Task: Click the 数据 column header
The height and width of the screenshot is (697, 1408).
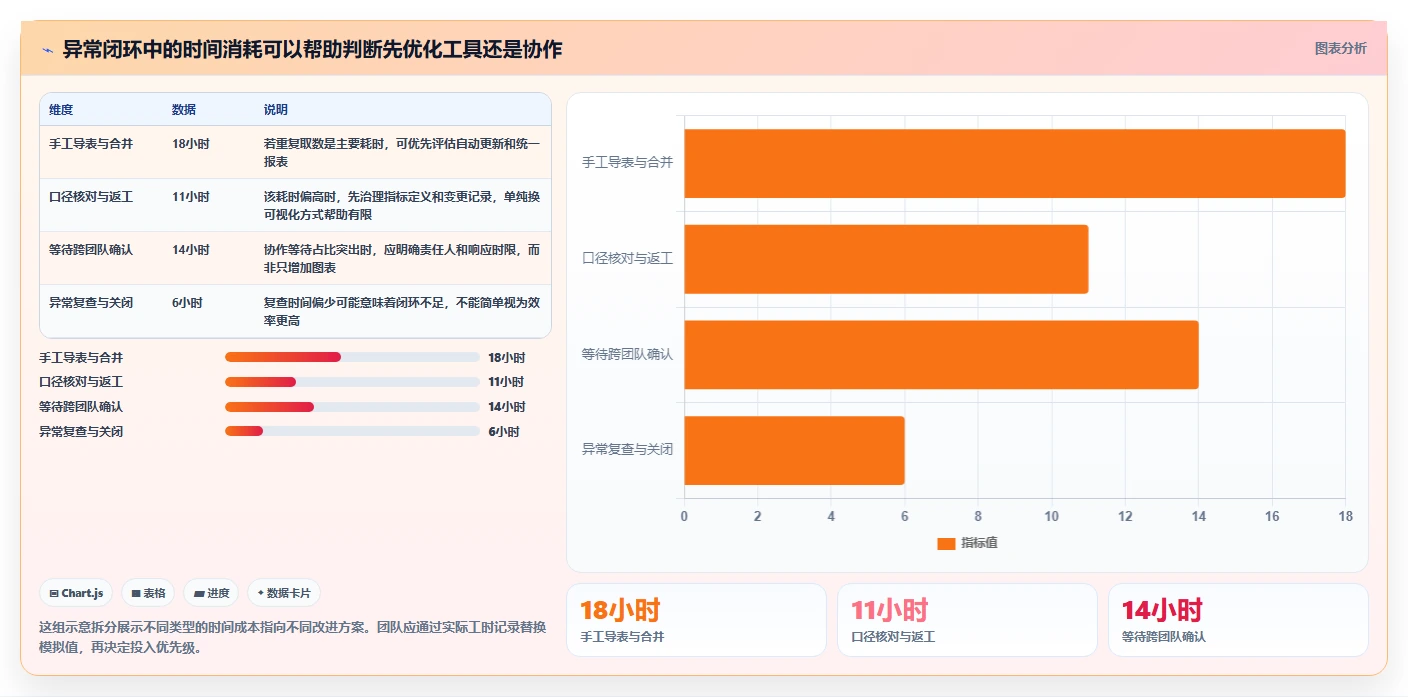Action: pyautogui.click(x=184, y=110)
